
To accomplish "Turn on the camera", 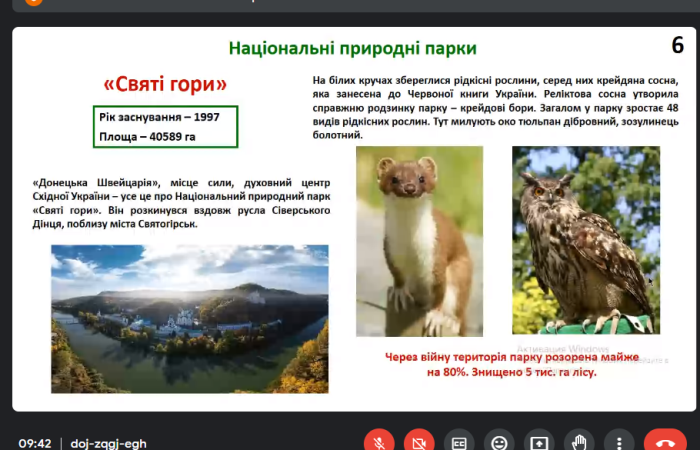I will coord(420,442).
